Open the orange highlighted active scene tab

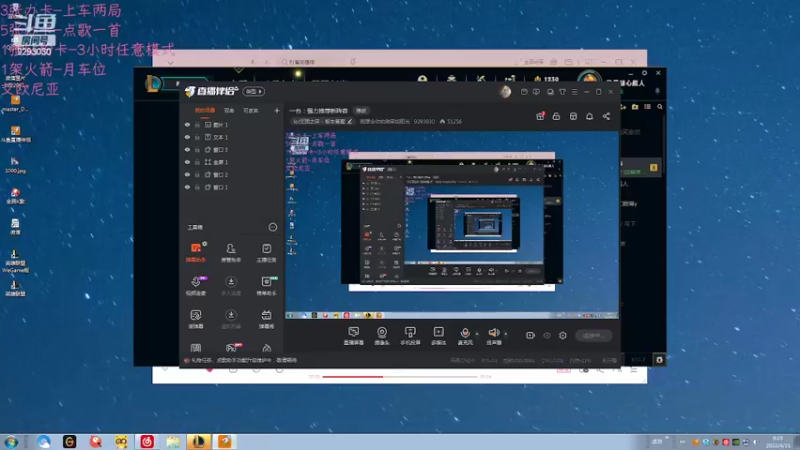[x=205, y=111]
